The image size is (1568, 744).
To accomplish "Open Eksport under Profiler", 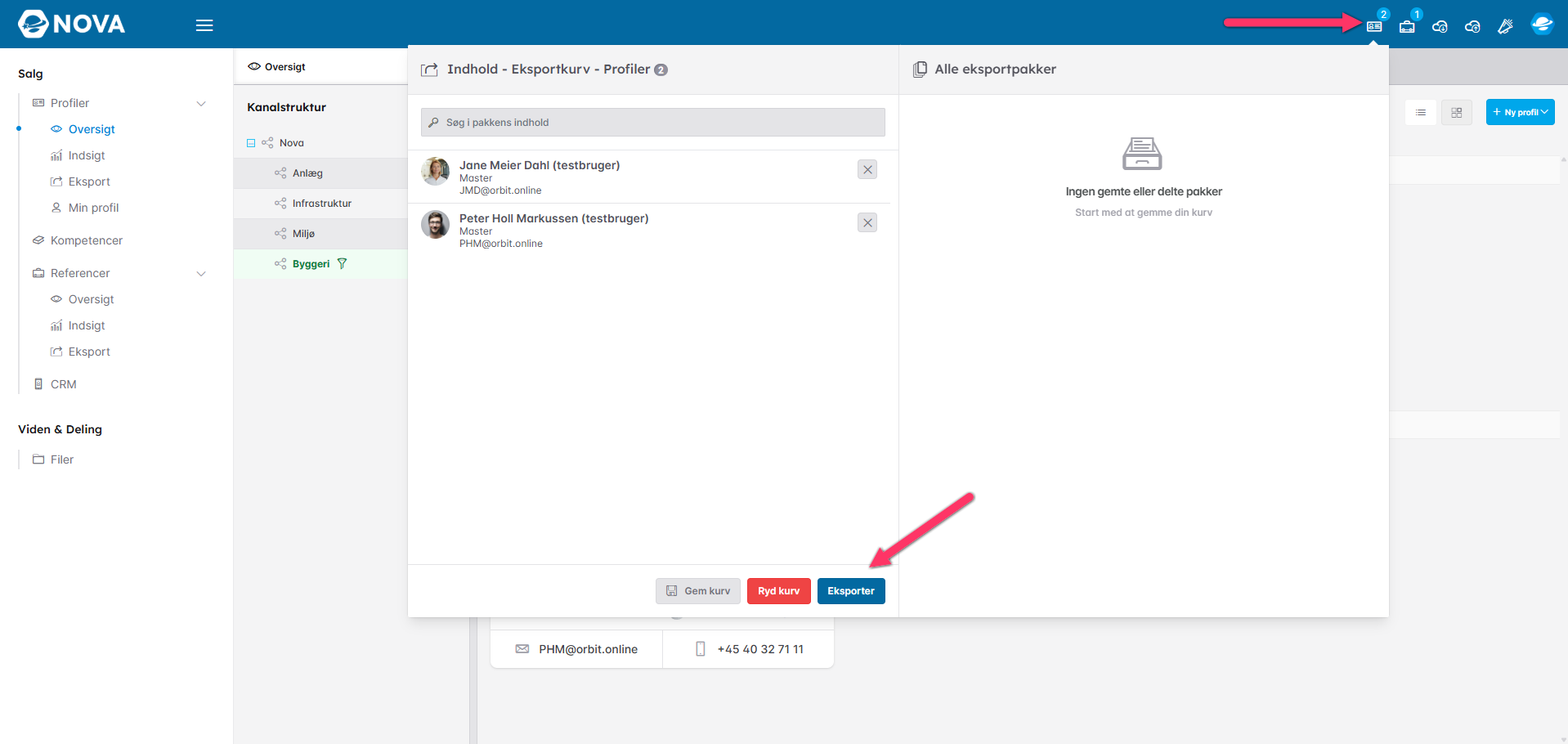I will (89, 182).
